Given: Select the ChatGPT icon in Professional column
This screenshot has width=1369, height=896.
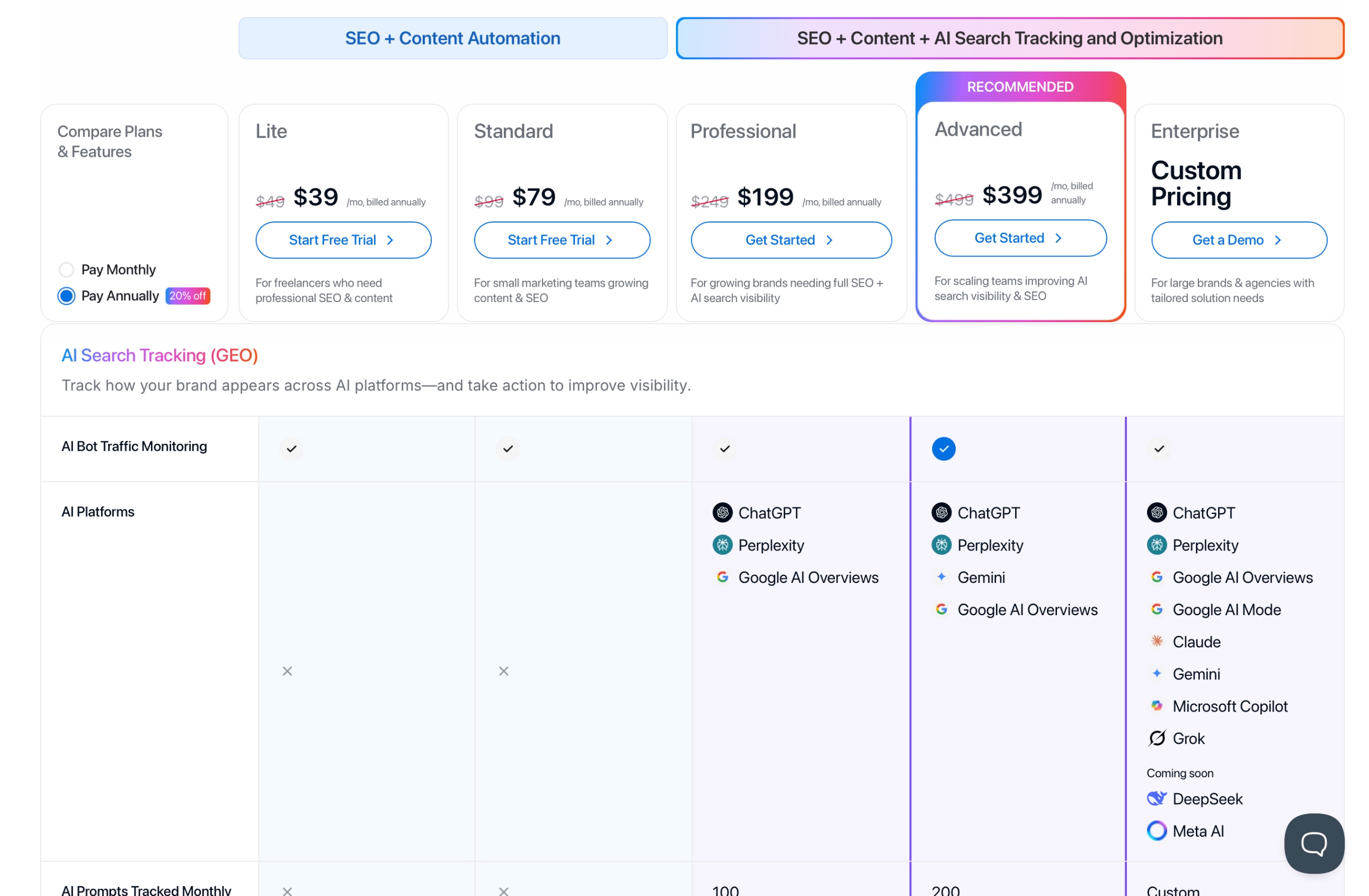Looking at the screenshot, I should (723, 512).
